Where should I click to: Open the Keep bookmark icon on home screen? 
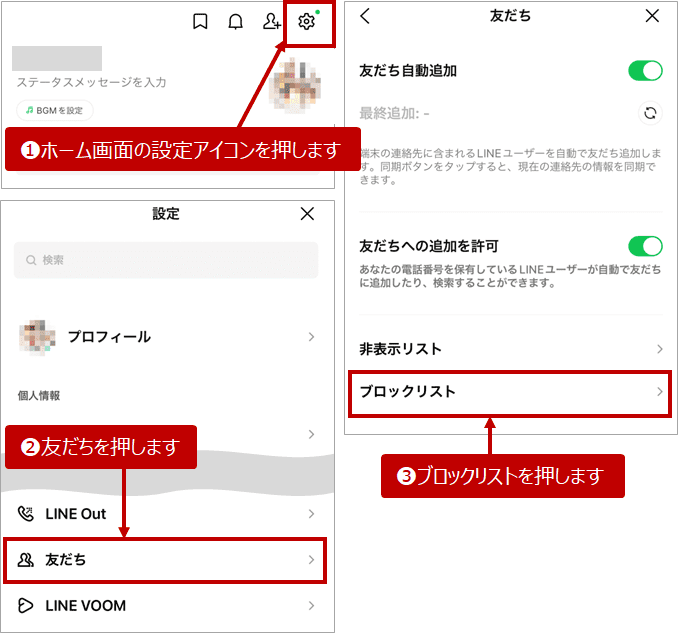(200, 21)
